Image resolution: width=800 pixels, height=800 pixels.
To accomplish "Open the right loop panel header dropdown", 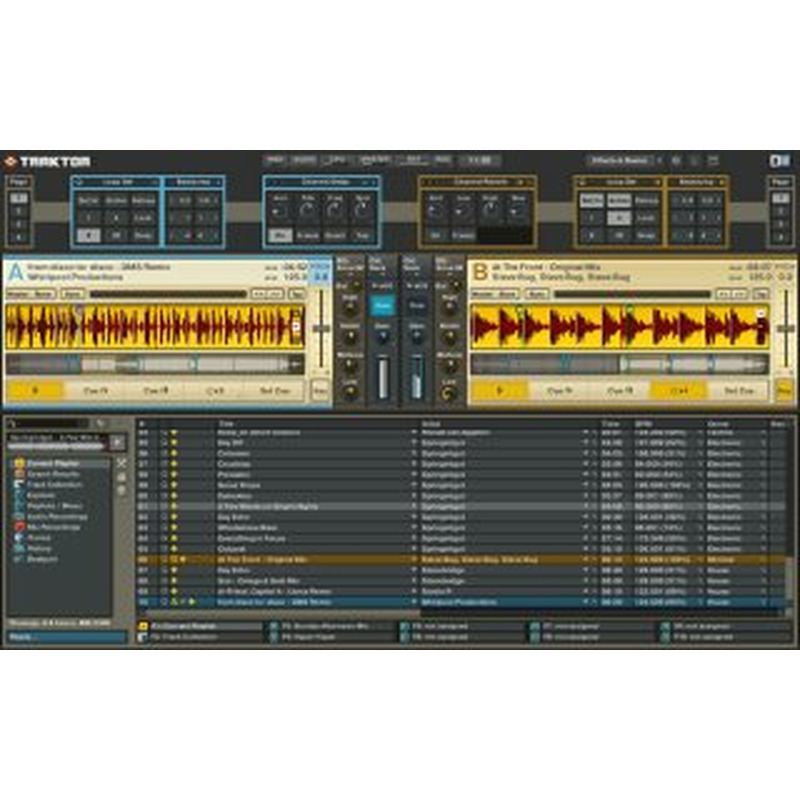I will tap(657, 182).
